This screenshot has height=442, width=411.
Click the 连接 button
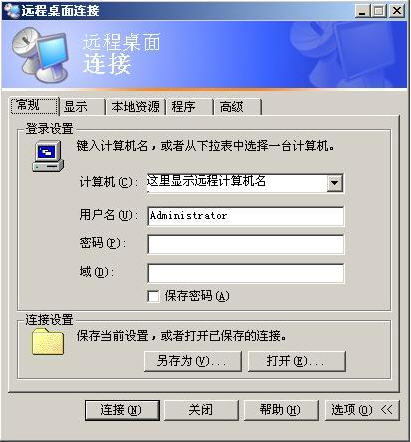click(x=122, y=410)
